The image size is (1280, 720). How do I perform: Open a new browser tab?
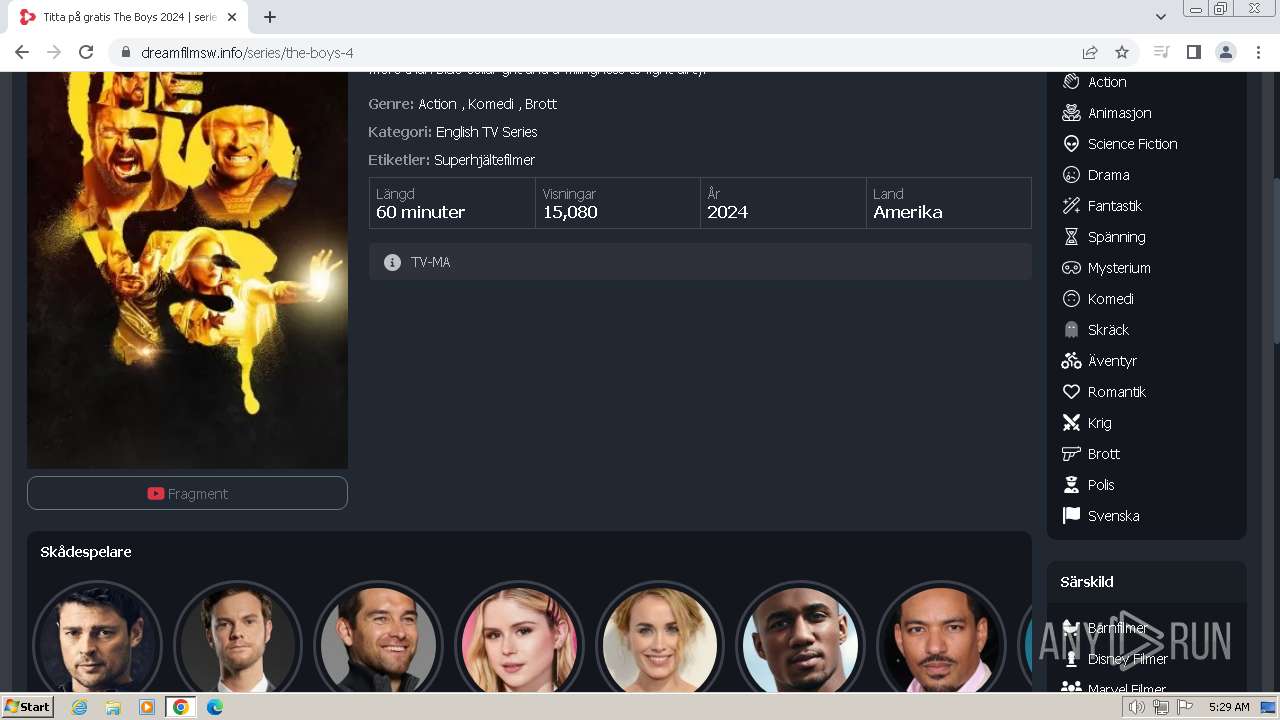[x=270, y=17]
